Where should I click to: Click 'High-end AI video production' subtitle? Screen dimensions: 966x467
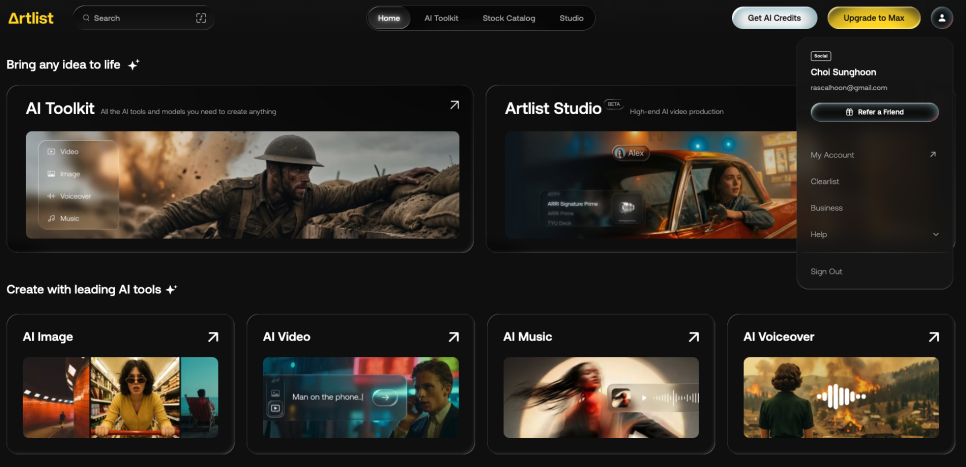(x=676, y=112)
